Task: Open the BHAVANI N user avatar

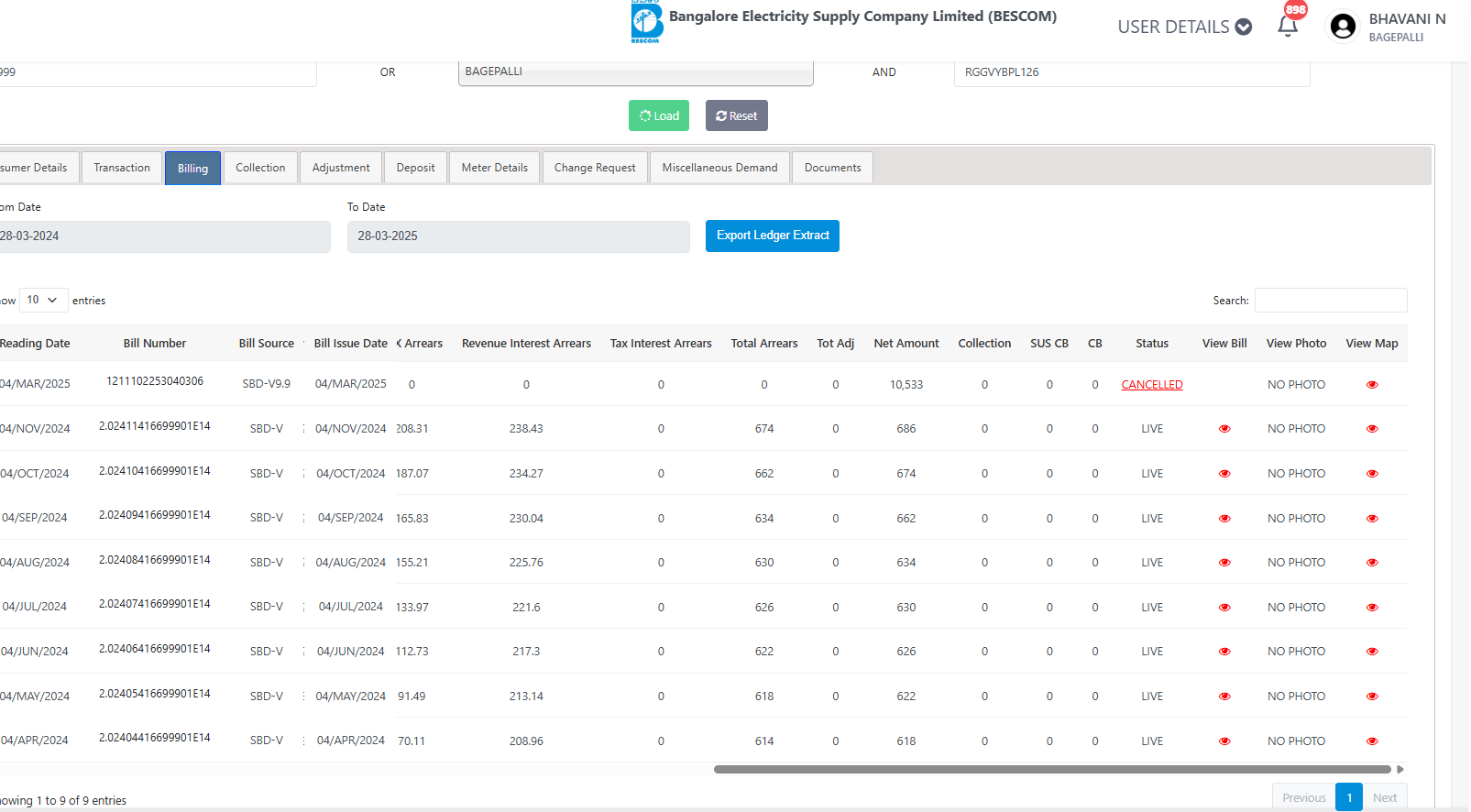Action: coord(1343,26)
